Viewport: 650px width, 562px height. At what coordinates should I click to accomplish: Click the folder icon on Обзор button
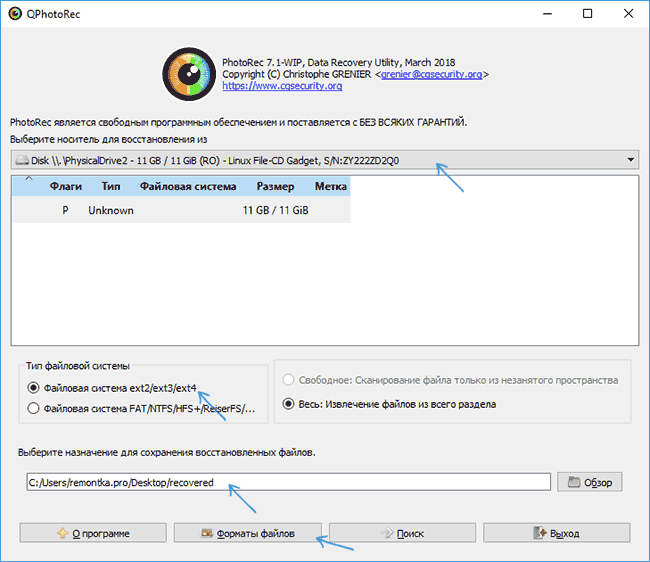[x=574, y=482]
